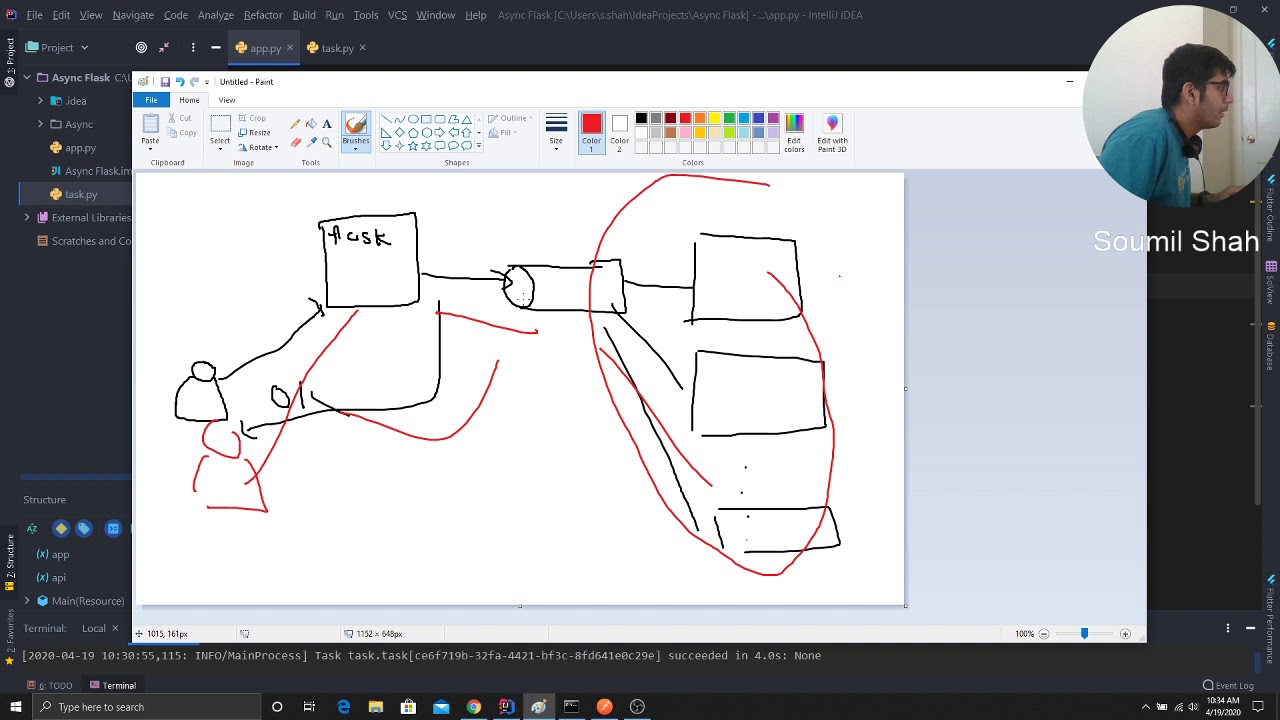The width and height of the screenshot is (1280, 720).
Task: Select Color 2 background button
Action: coord(619,132)
